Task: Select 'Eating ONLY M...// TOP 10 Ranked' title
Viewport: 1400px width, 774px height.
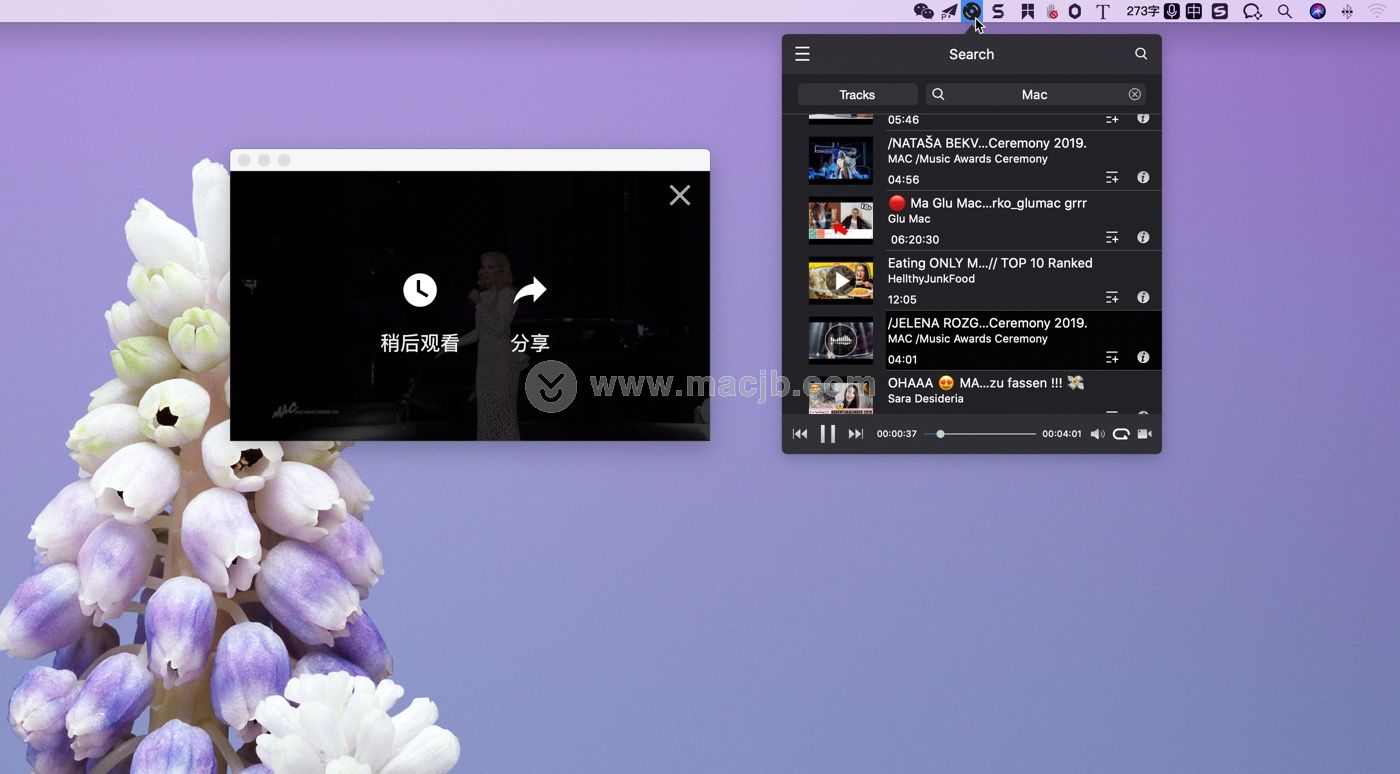Action: point(990,263)
